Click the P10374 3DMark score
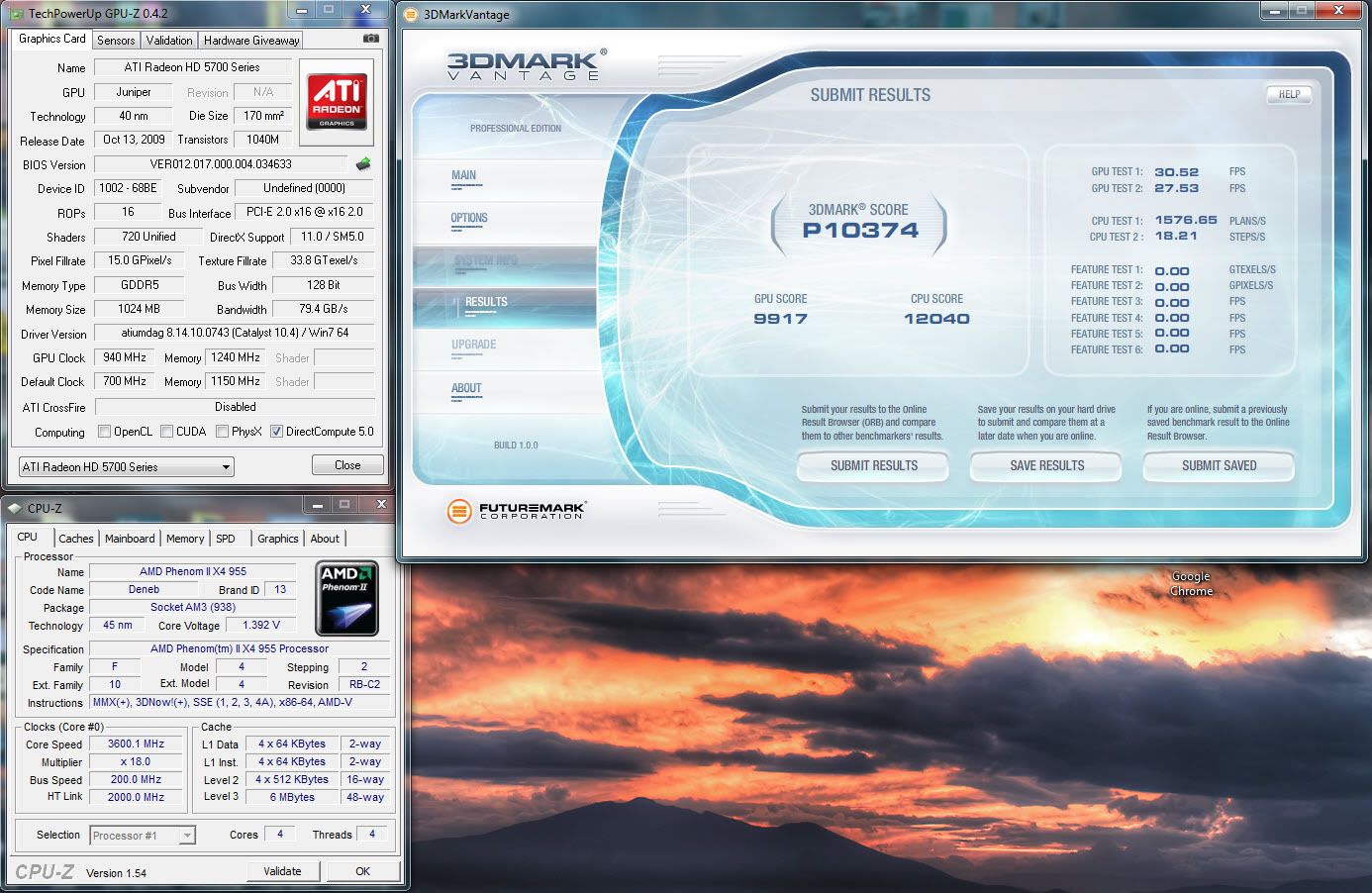1372x893 pixels. pos(860,231)
